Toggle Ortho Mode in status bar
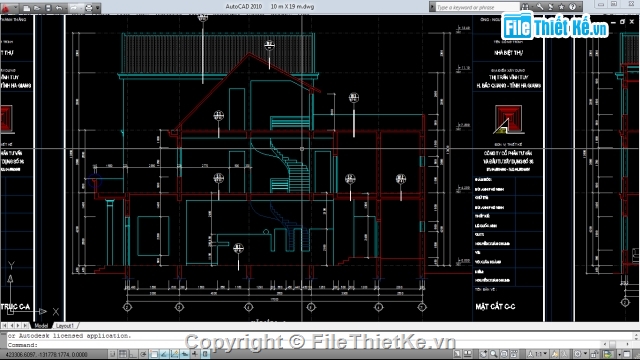The height and width of the screenshot is (360, 640). (x=133, y=354)
